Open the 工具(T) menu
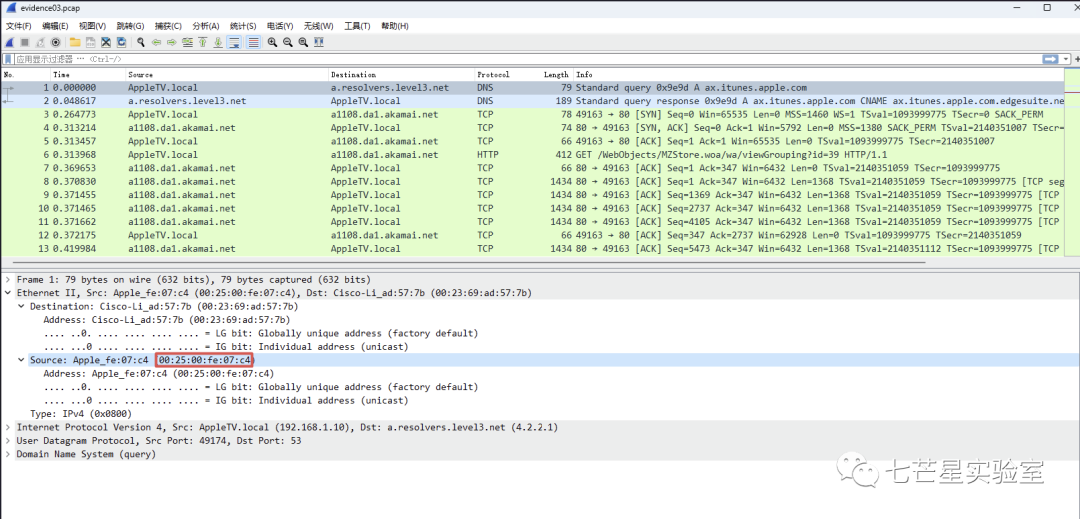 coord(357,26)
